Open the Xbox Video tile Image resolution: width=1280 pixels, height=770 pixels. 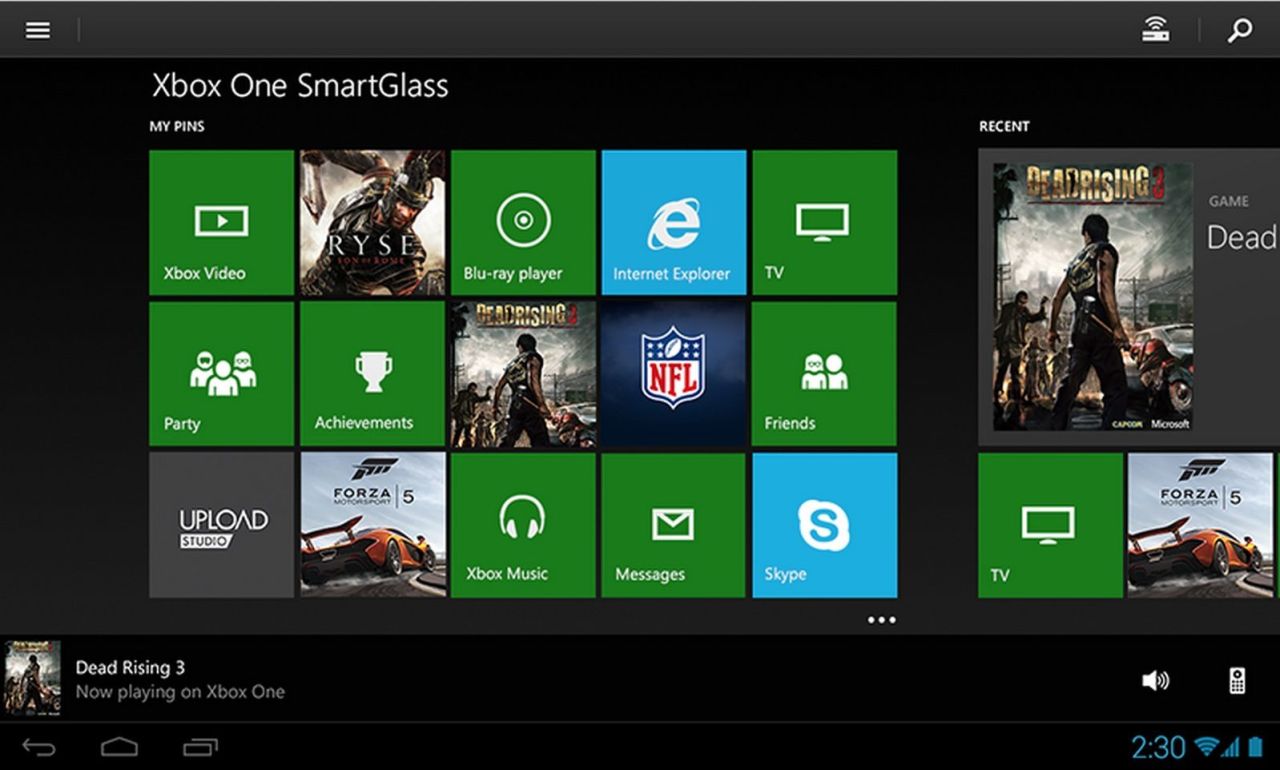(222, 222)
